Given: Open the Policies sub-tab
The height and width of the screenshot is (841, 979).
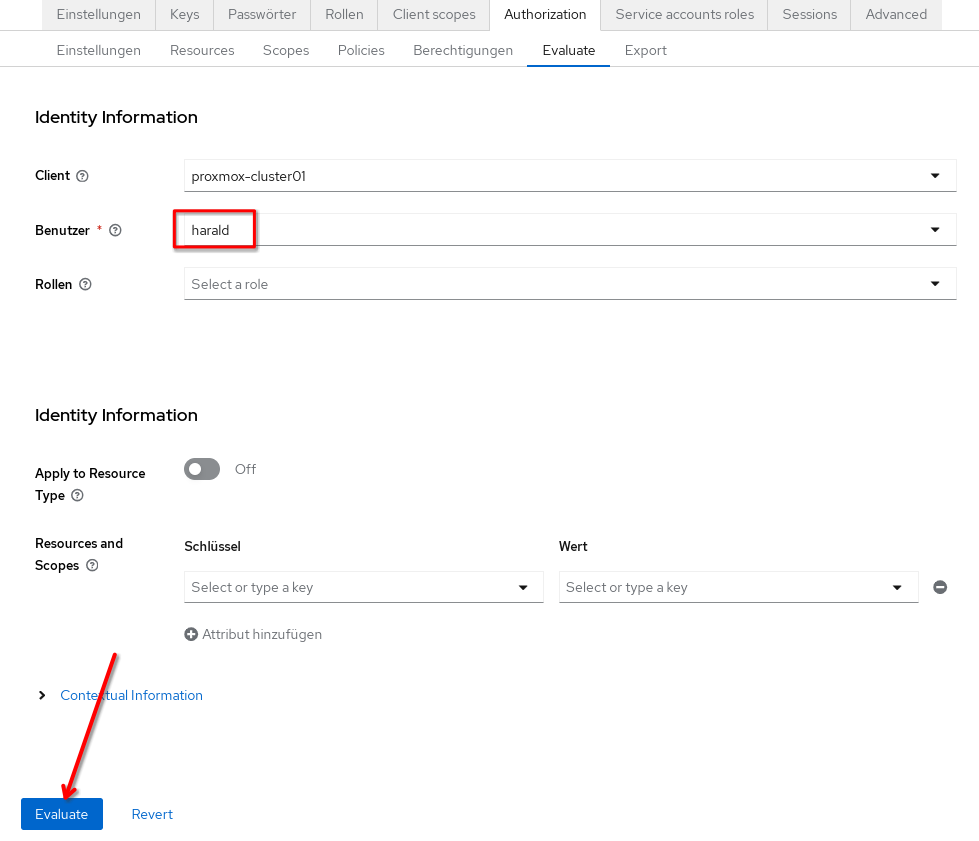Looking at the screenshot, I should tap(361, 50).
